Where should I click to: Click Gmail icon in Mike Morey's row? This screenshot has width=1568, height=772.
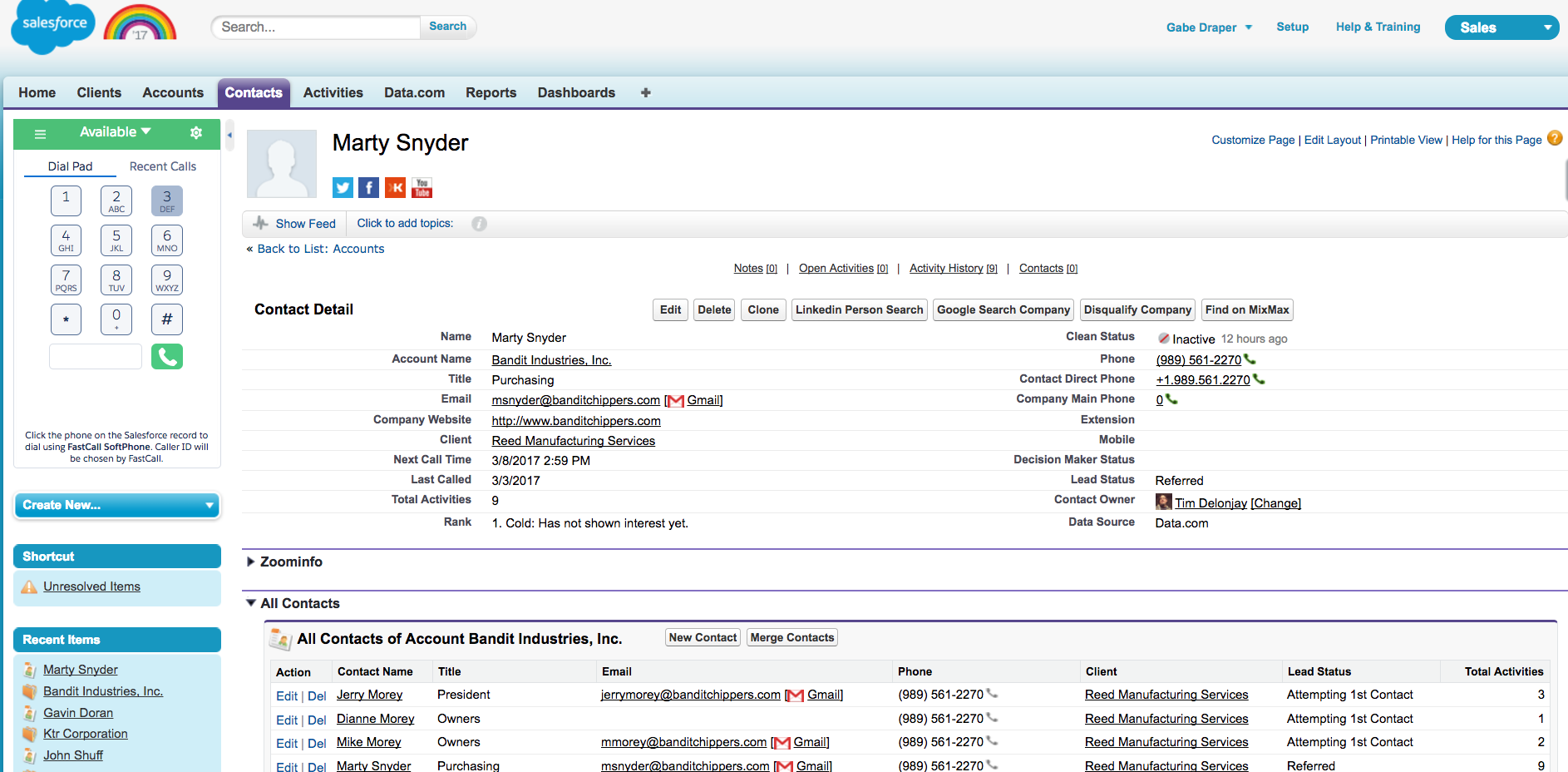click(x=782, y=743)
